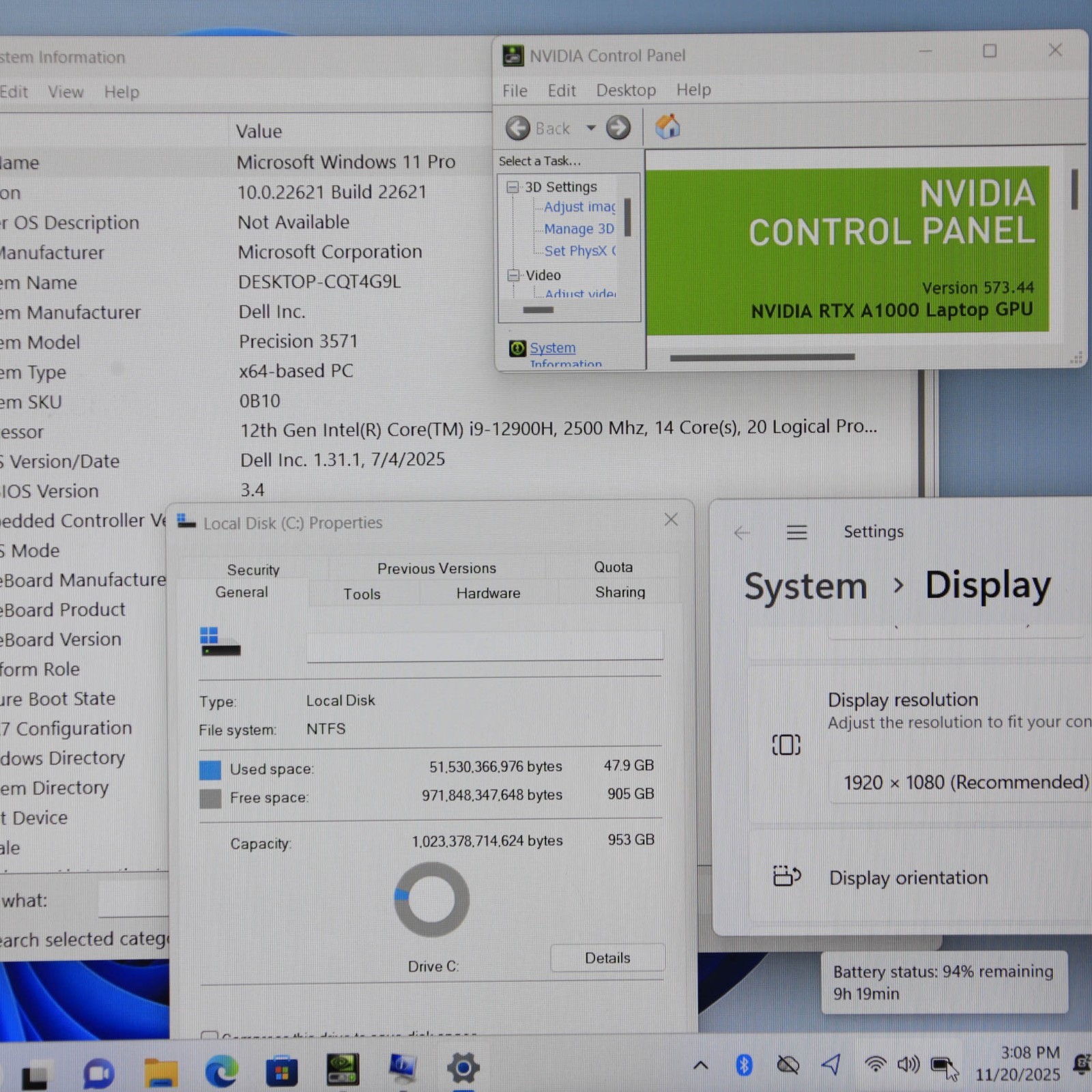Close the Local Disk (C:) Properties dialog
The height and width of the screenshot is (1092, 1092).
click(671, 519)
